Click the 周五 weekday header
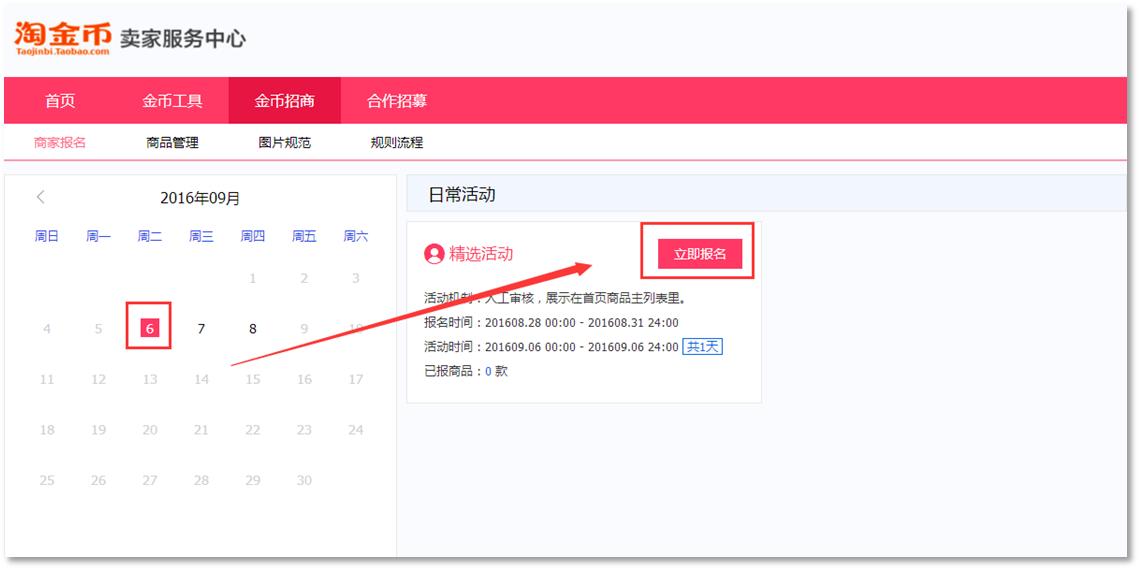This screenshot has height=570, width=1140. 304,236
